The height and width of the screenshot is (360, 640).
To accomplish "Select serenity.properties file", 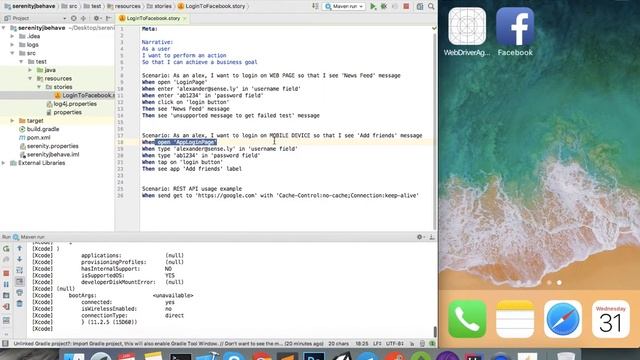I will coord(49,146).
